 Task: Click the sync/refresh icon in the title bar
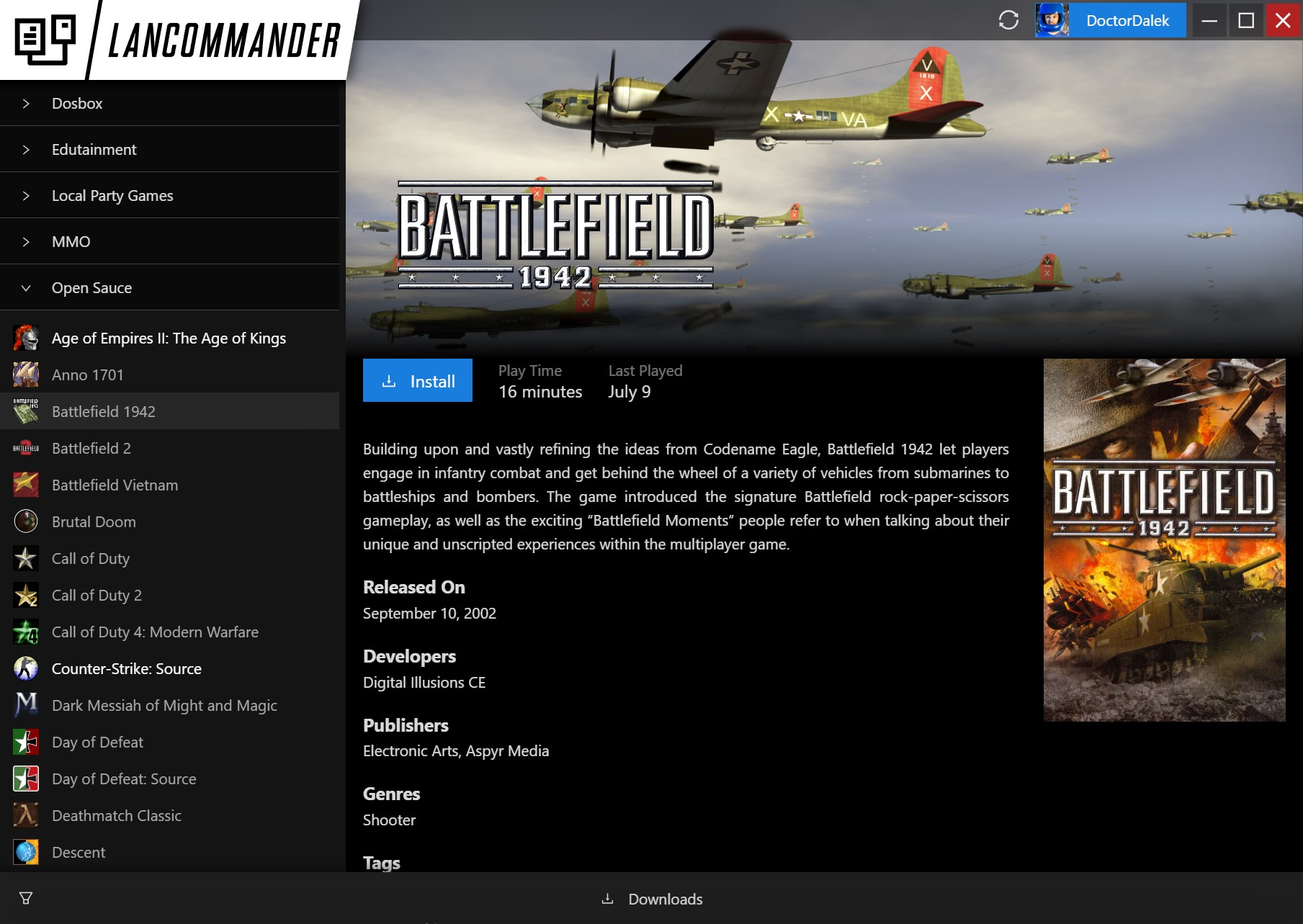click(1008, 21)
